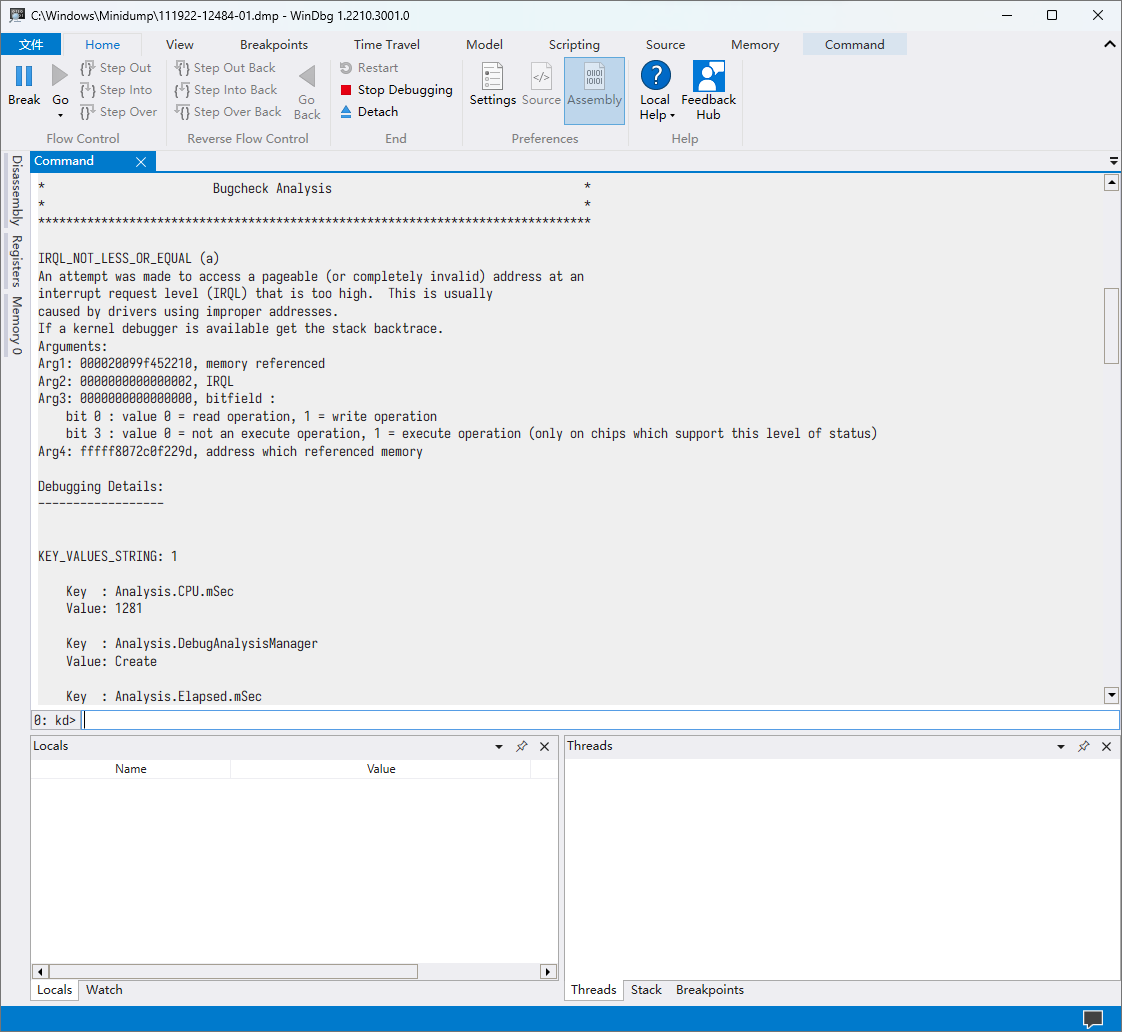Expand the Locals panel options arrow
1122x1032 pixels.
click(x=499, y=747)
